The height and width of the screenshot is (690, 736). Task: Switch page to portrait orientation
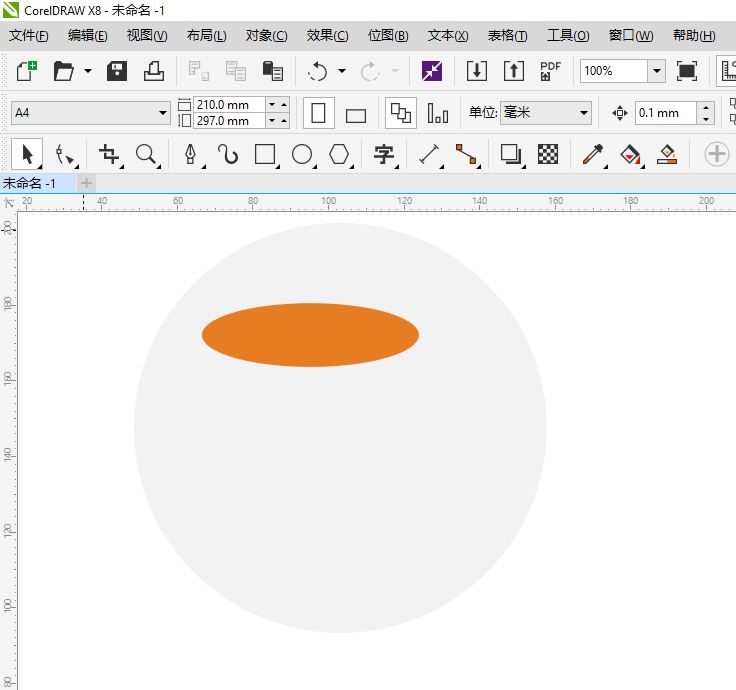tap(319, 113)
